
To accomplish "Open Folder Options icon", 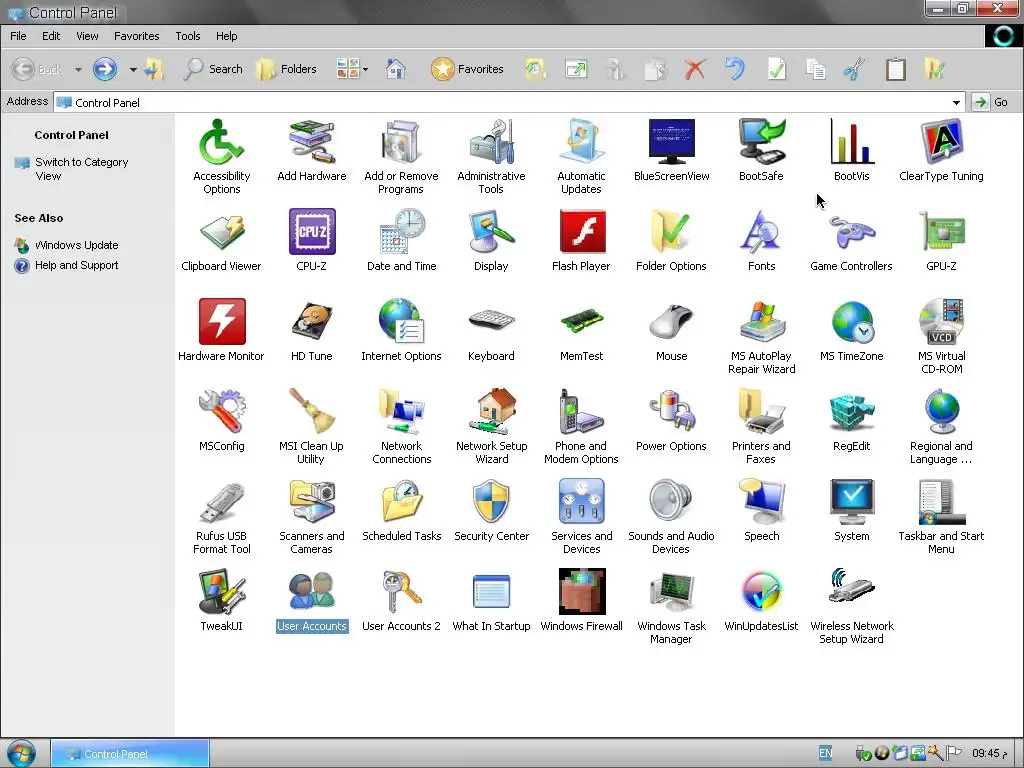I will tap(671, 232).
